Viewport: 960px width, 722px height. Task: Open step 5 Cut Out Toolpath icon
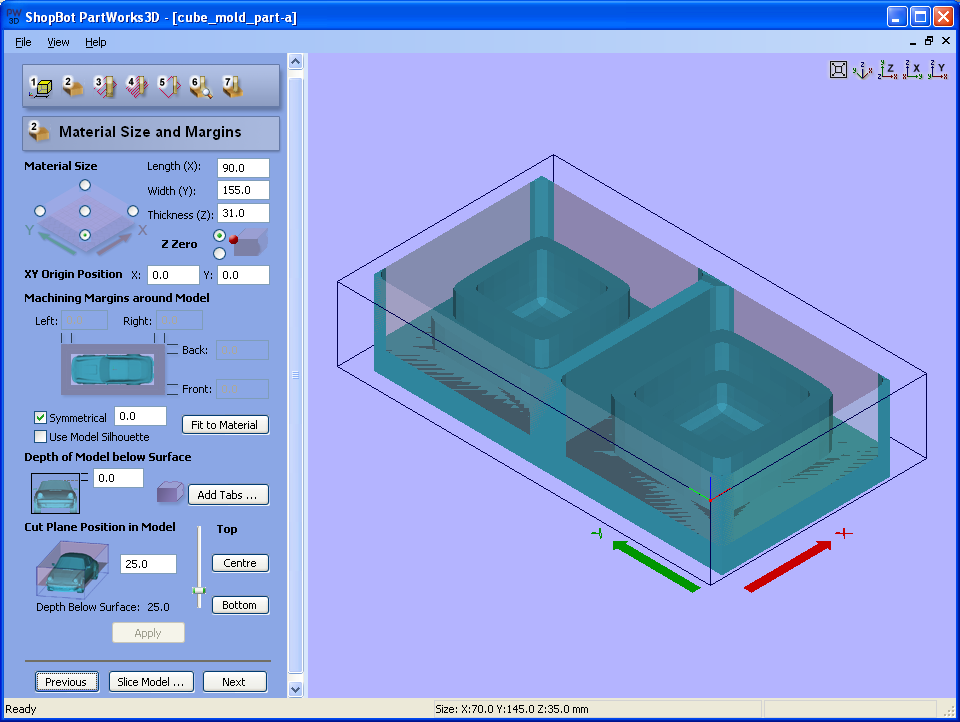[x=168, y=86]
